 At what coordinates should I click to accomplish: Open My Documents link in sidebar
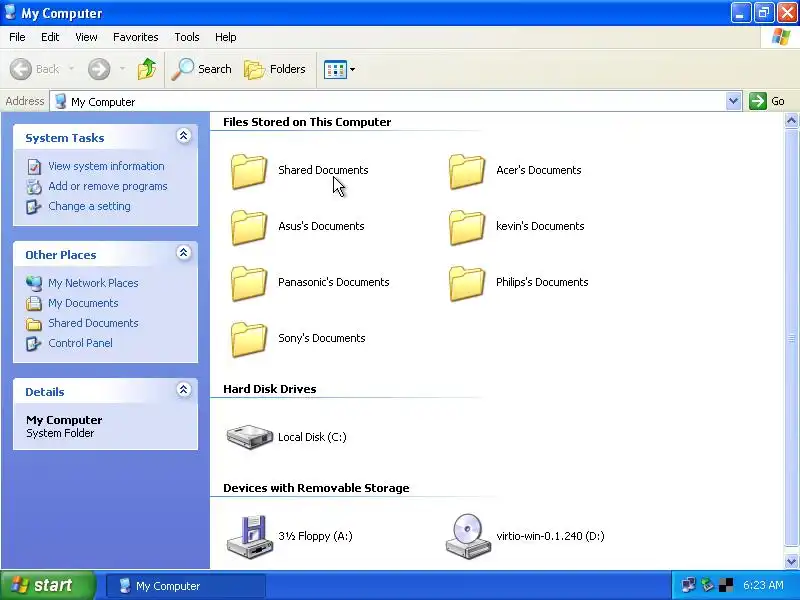[x=83, y=303]
